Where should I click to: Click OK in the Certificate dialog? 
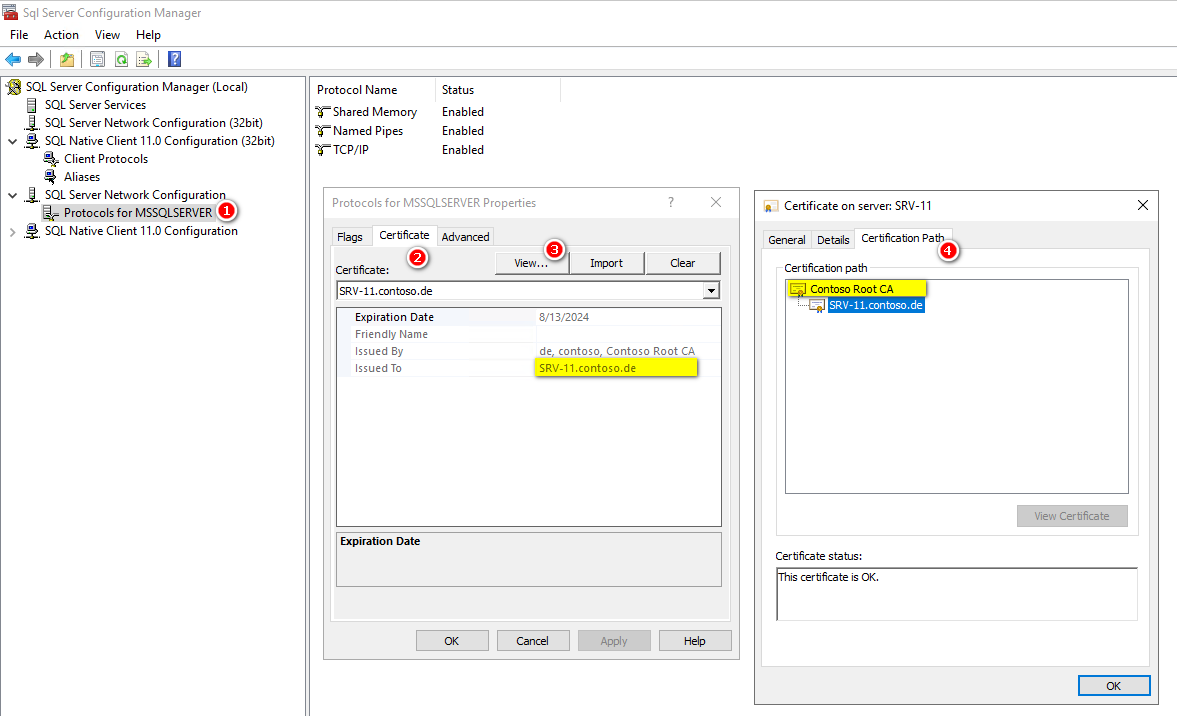coord(1114,685)
